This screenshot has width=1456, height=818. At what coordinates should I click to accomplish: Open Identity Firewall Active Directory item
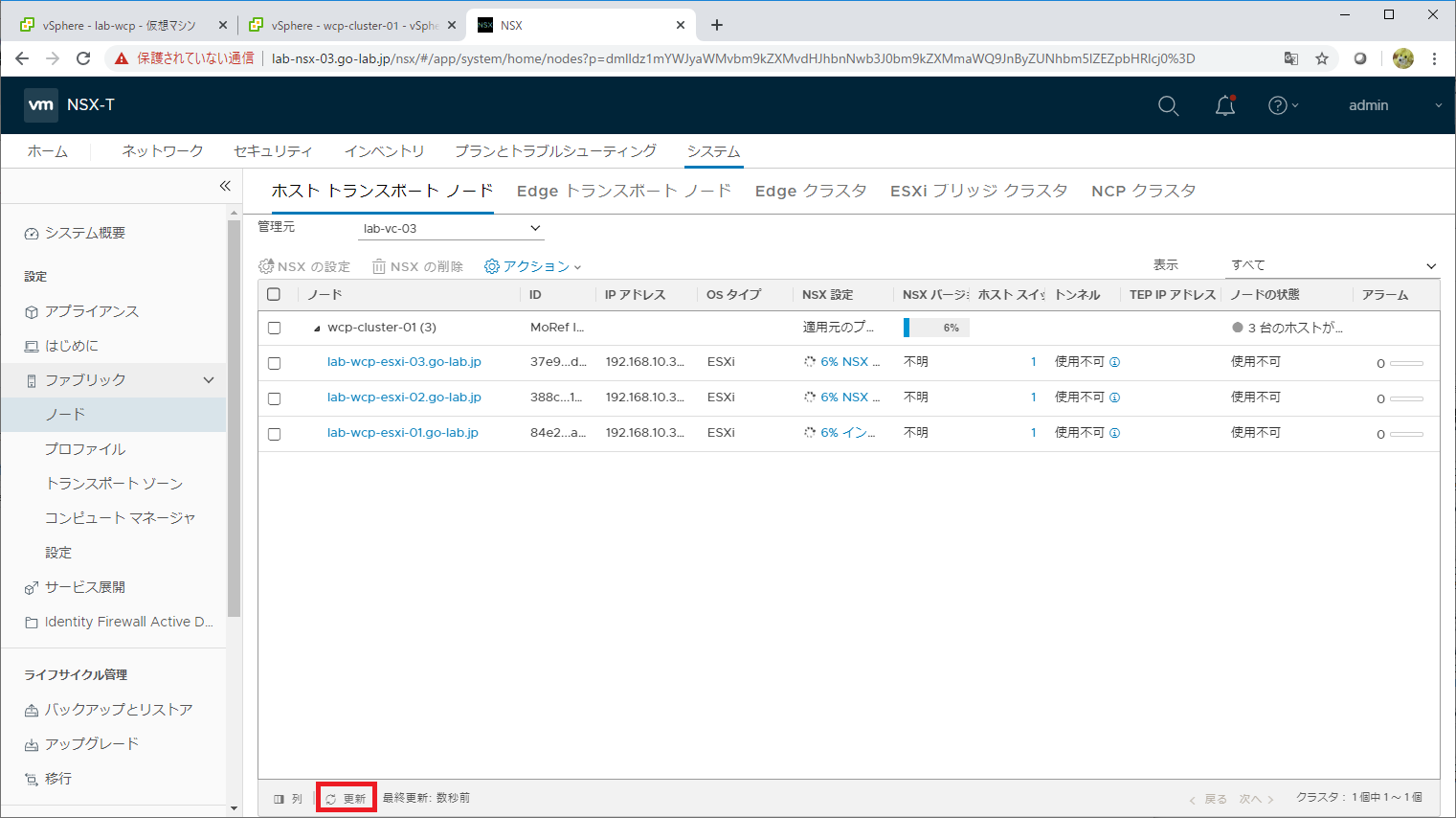tap(119, 622)
